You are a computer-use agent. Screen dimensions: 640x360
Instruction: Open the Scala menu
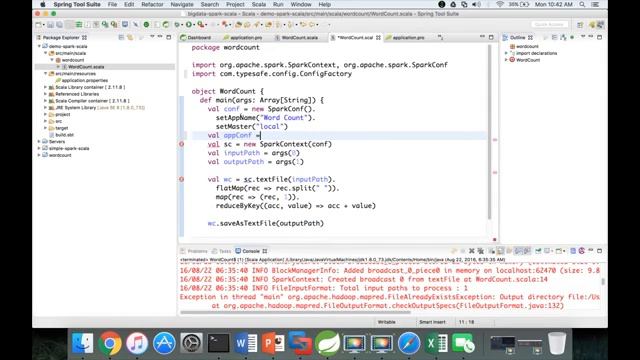pyautogui.click(x=259, y=4)
